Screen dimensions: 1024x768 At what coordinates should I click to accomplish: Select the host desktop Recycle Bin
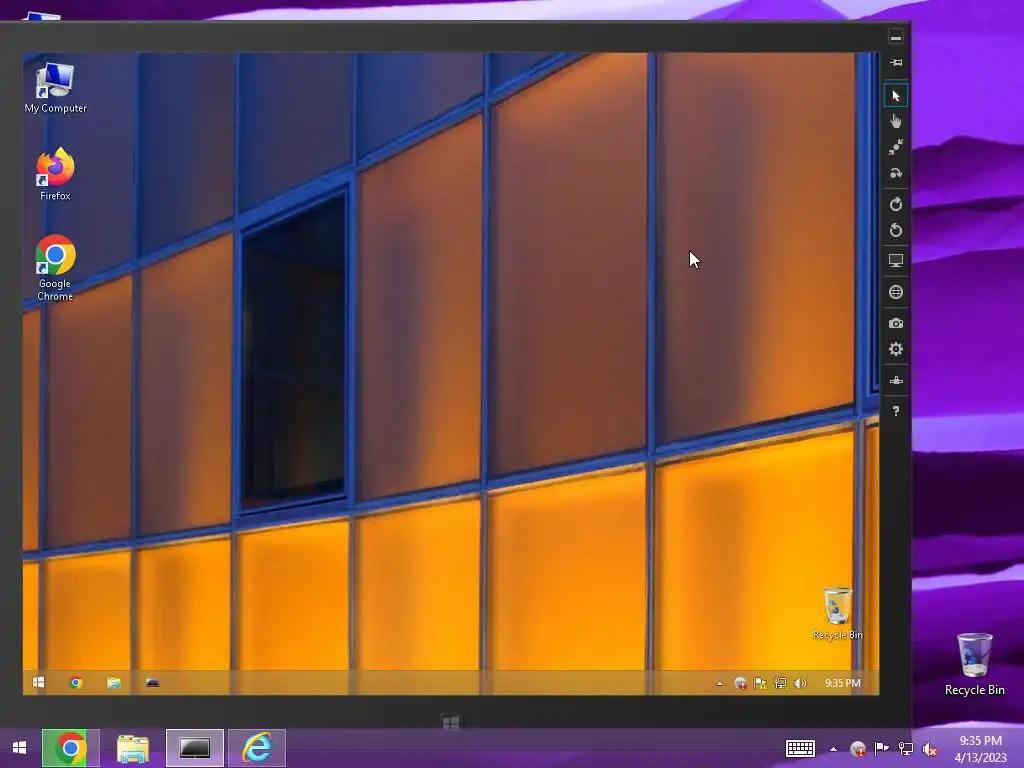click(x=974, y=664)
